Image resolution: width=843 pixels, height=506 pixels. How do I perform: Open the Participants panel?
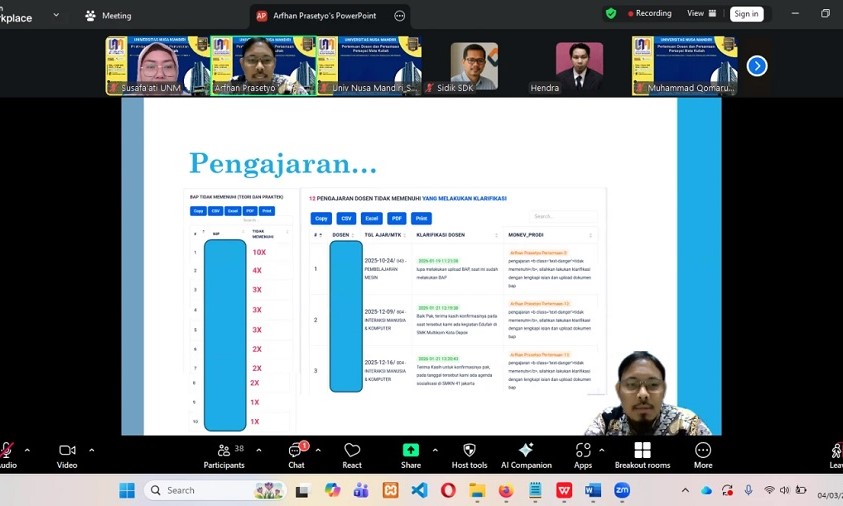(x=224, y=455)
